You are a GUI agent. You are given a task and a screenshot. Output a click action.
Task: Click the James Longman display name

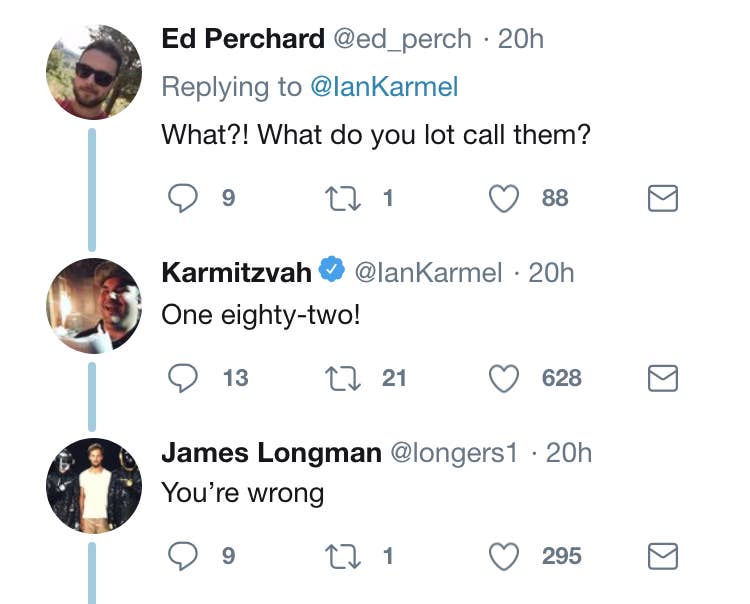(271, 452)
